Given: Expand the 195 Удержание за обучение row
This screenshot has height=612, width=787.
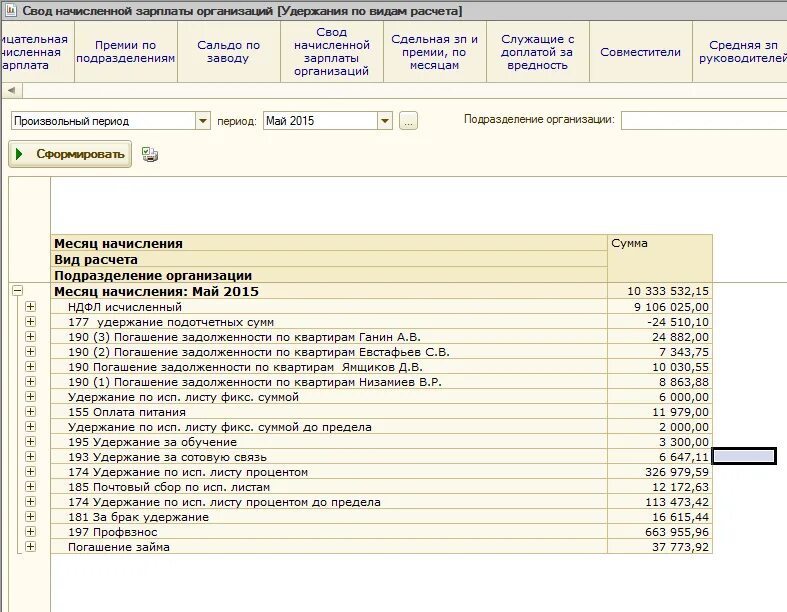Looking at the screenshot, I should tap(30, 441).
